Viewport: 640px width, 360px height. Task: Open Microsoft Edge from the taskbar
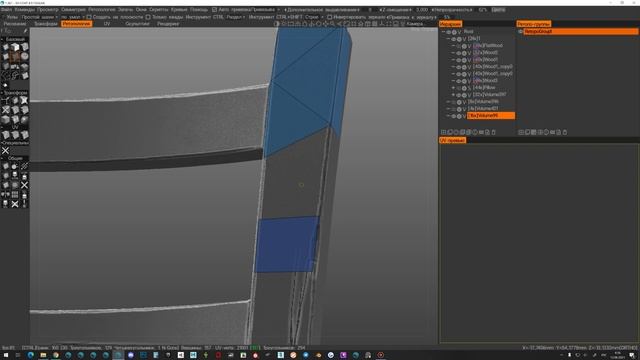pyautogui.click(x=31, y=355)
